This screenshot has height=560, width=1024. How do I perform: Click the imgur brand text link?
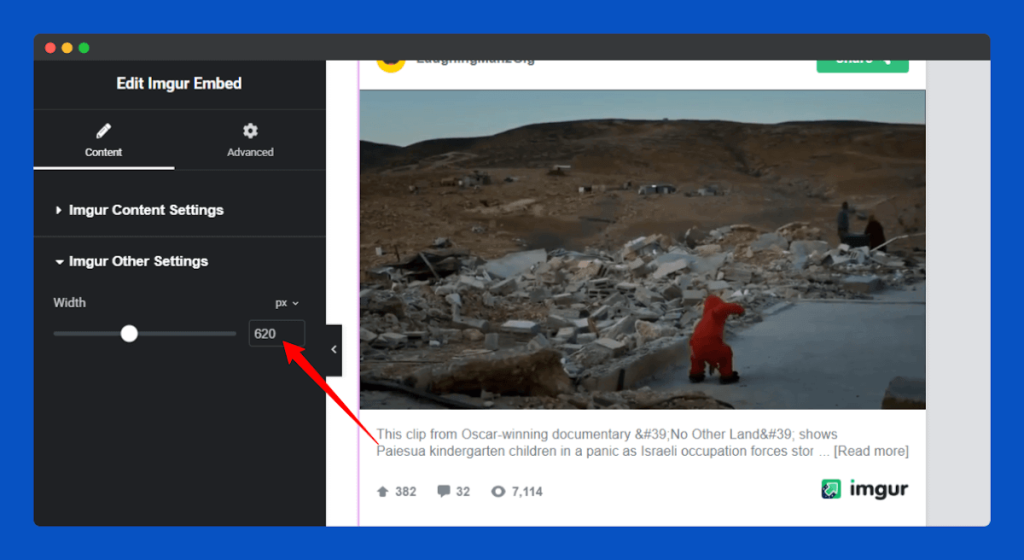point(878,489)
